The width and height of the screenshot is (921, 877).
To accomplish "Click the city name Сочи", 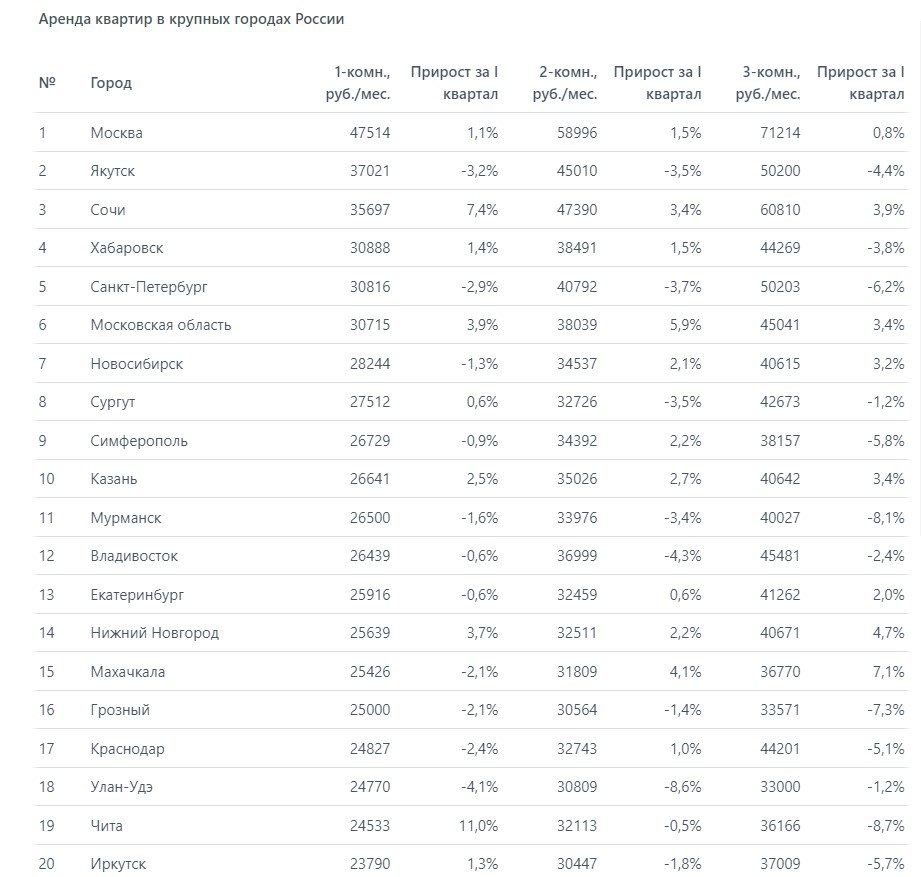I will (108, 210).
